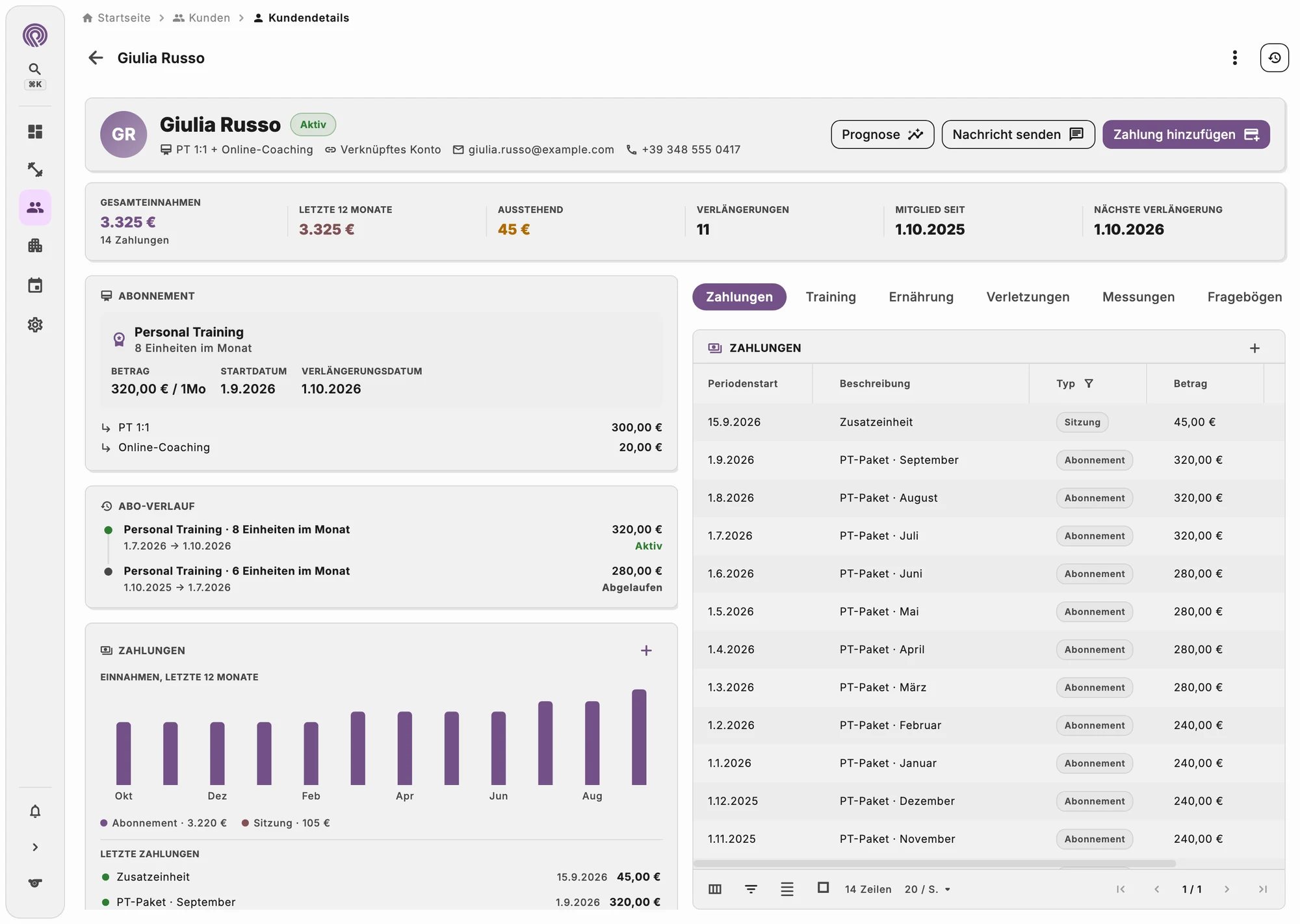Click the back arrow next to Giulia Russo
Image resolution: width=1300 pixels, height=924 pixels.
click(96, 58)
